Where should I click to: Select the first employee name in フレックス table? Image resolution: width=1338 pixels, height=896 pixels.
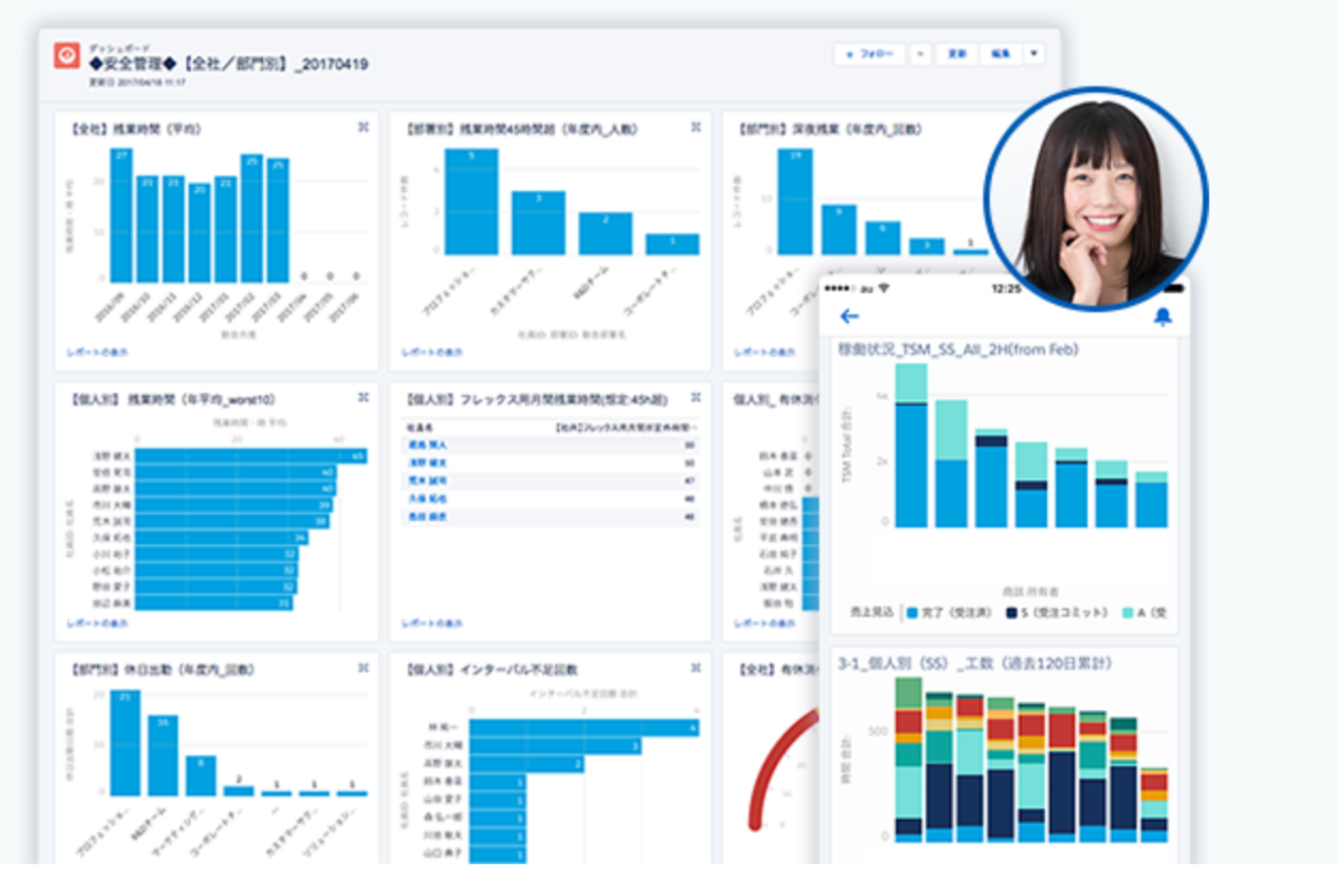point(427,445)
